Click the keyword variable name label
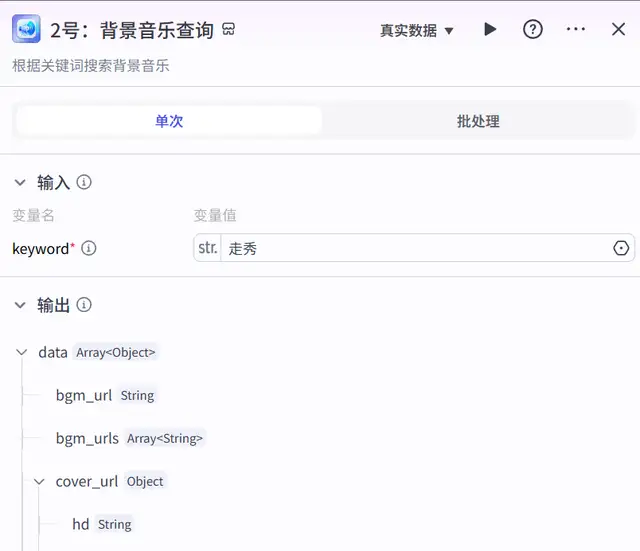640x551 pixels. click(x=40, y=249)
